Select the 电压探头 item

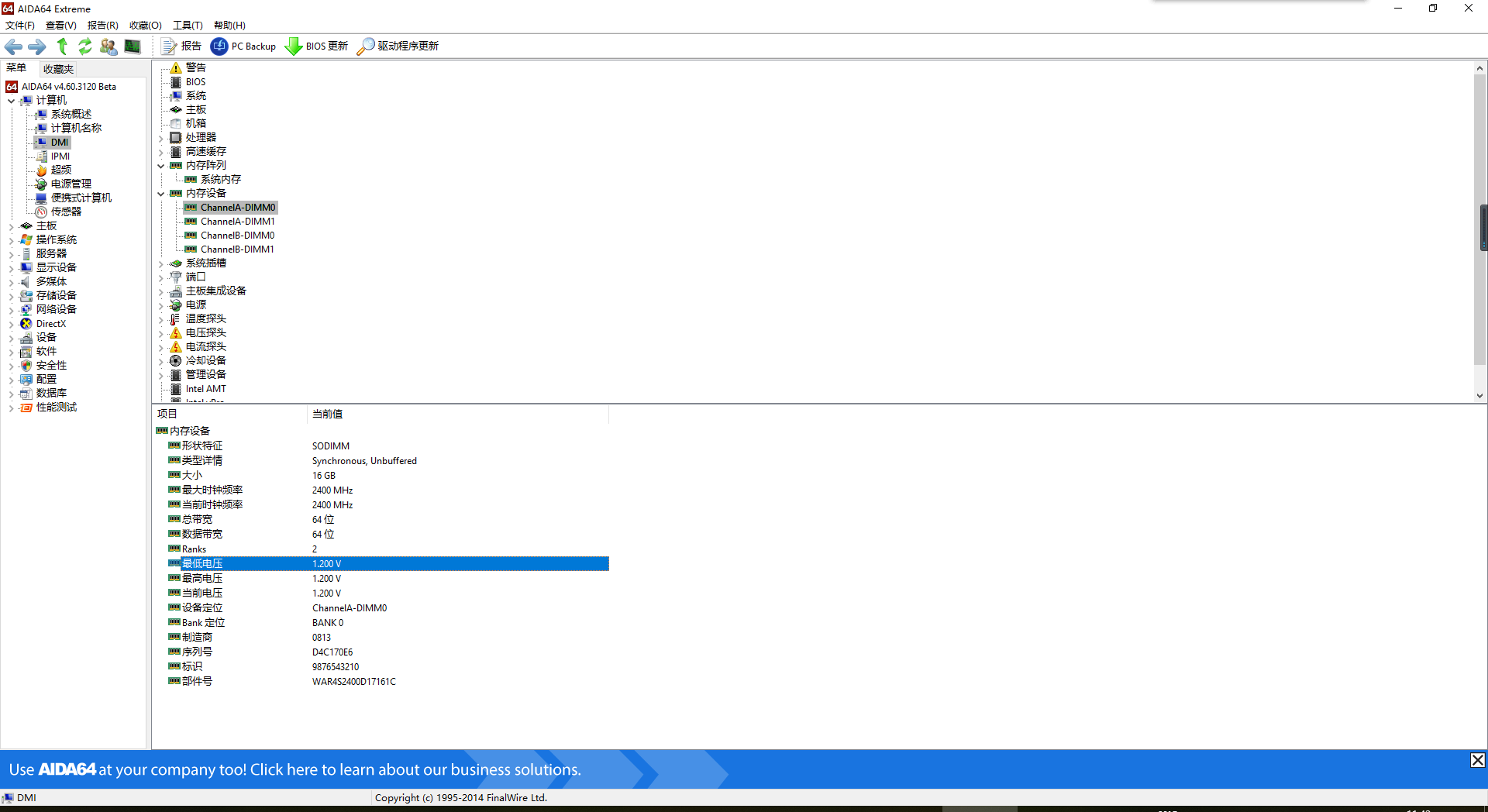click(205, 333)
